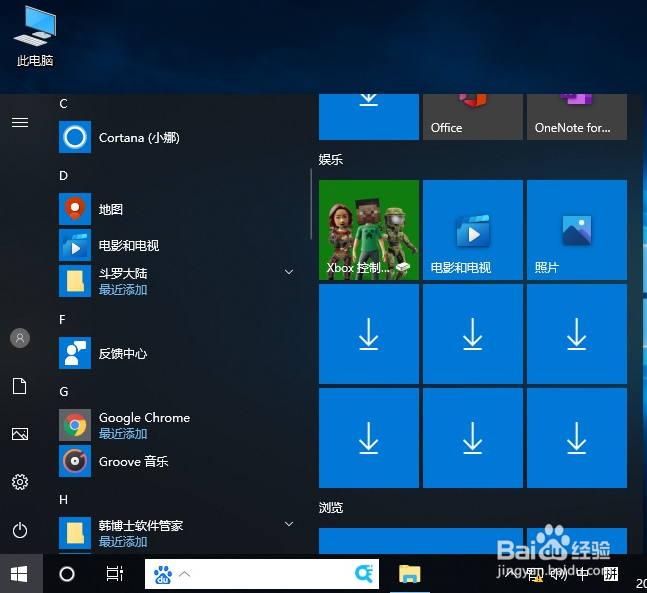The height and width of the screenshot is (593, 647).
Task: Launch 电影和电视 from the app list
Action: [177, 245]
